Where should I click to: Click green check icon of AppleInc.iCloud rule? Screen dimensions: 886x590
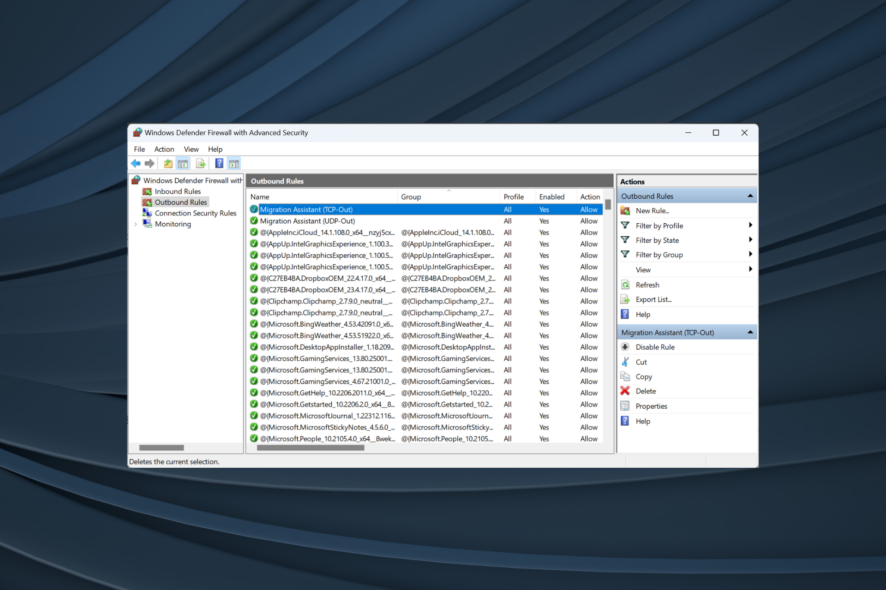coord(254,232)
